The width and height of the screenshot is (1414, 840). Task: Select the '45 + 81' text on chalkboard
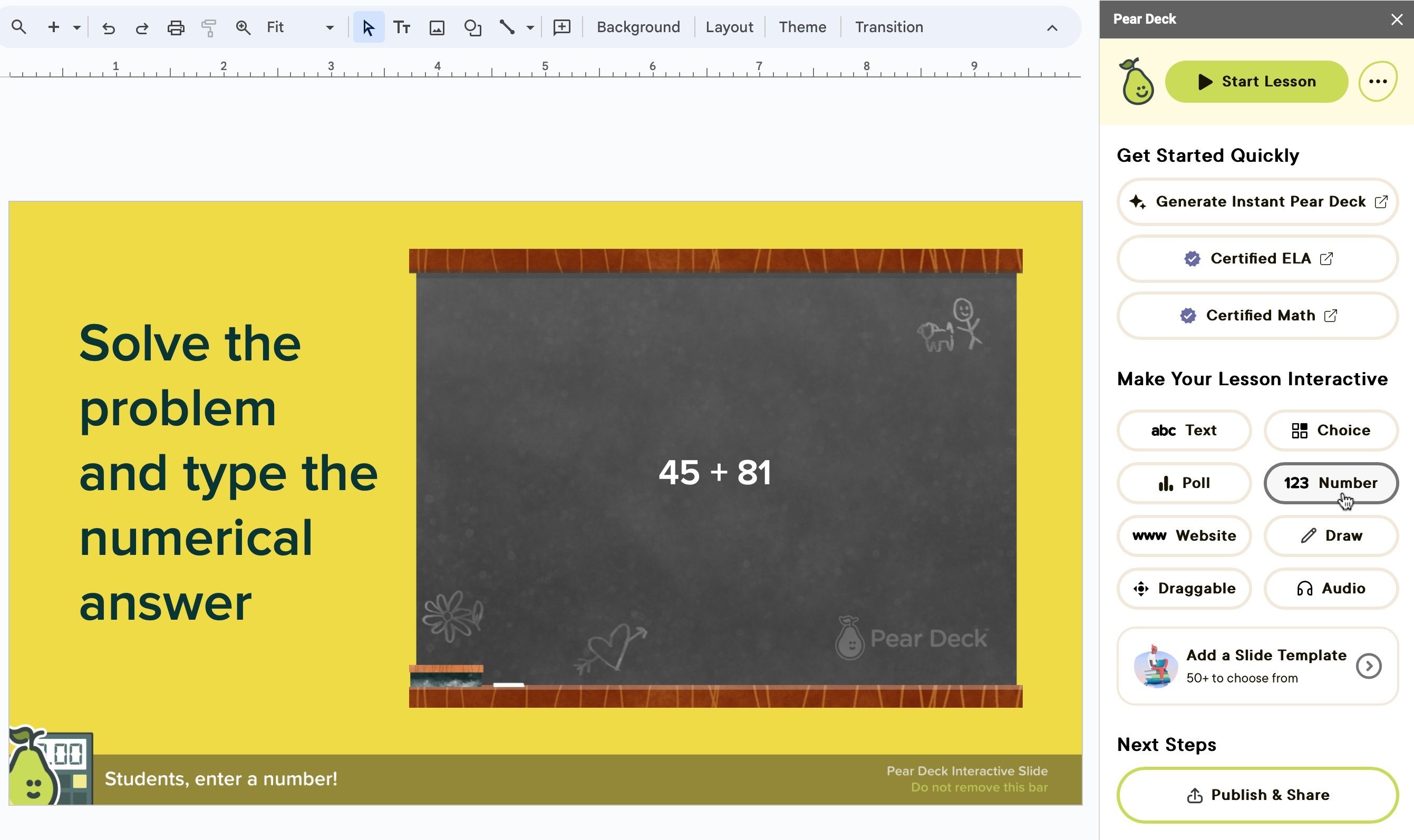click(715, 472)
